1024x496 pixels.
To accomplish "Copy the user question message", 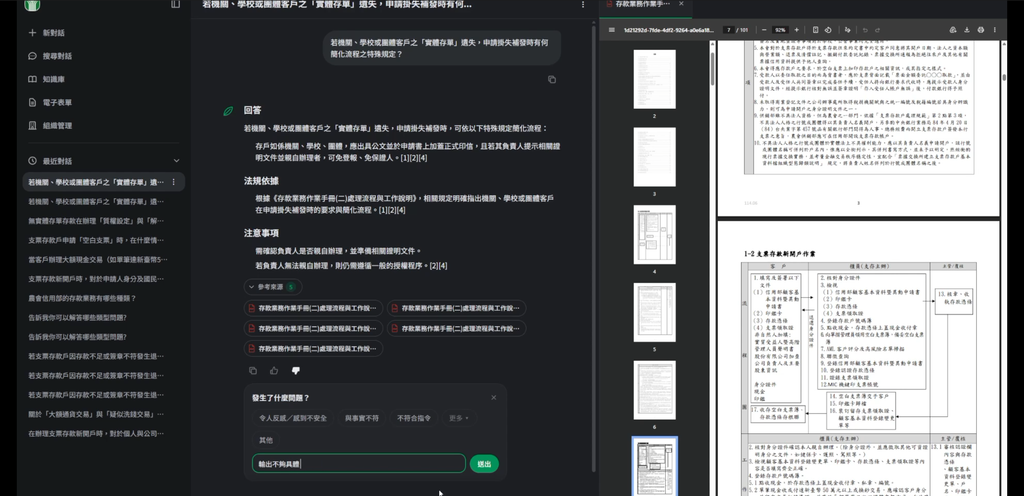I will (552, 80).
